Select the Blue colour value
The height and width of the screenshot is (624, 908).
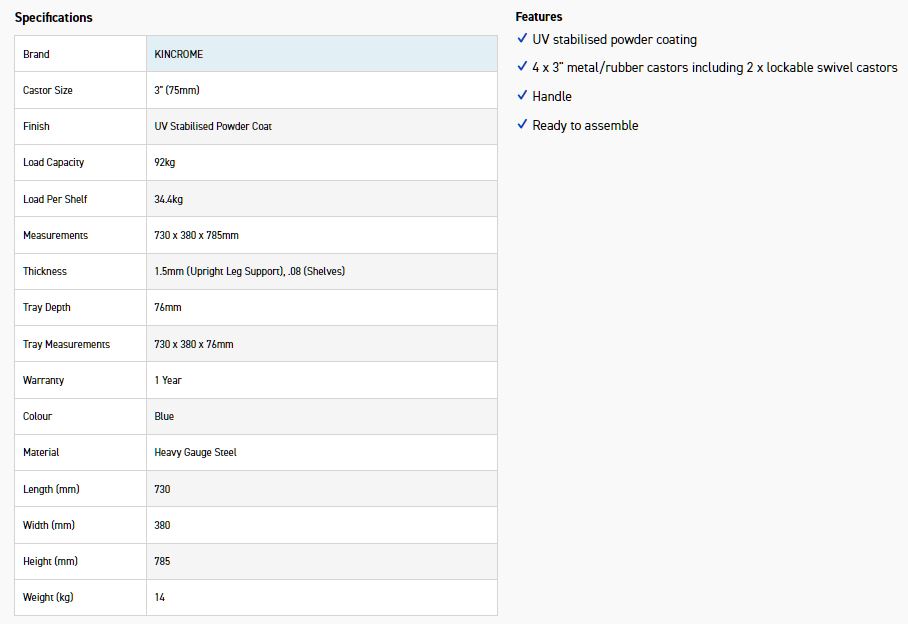click(x=164, y=416)
